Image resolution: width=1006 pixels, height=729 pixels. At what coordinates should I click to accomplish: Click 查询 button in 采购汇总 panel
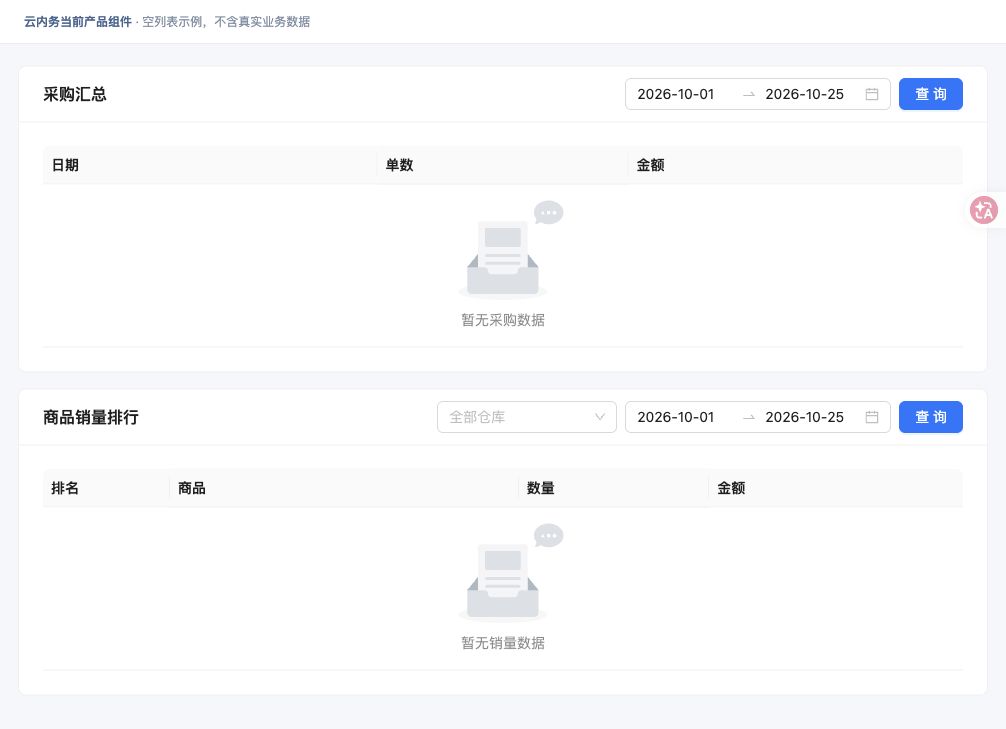tap(930, 94)
